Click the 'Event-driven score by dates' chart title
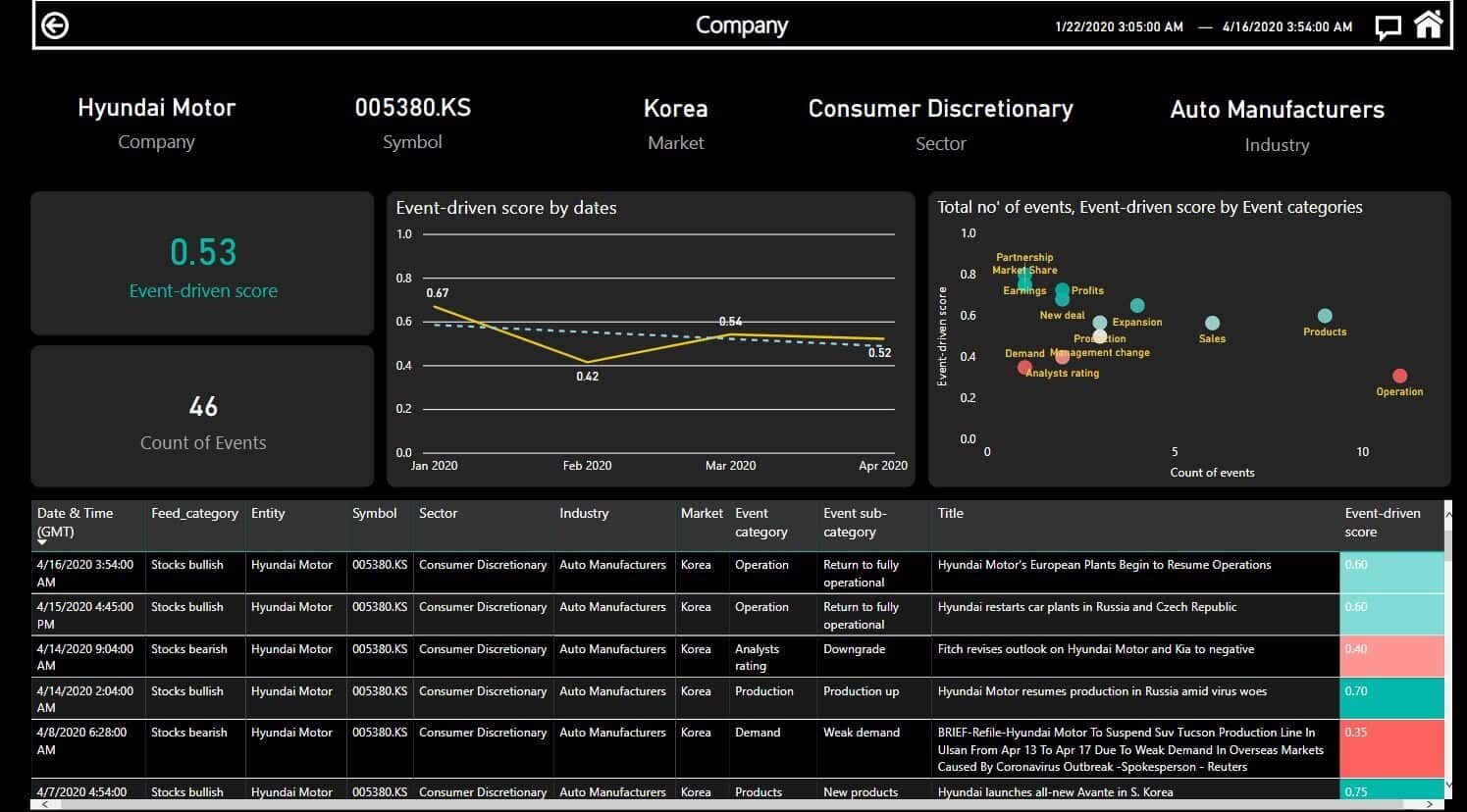This screenshot has height=812, width=1467. tap(506, 208)
